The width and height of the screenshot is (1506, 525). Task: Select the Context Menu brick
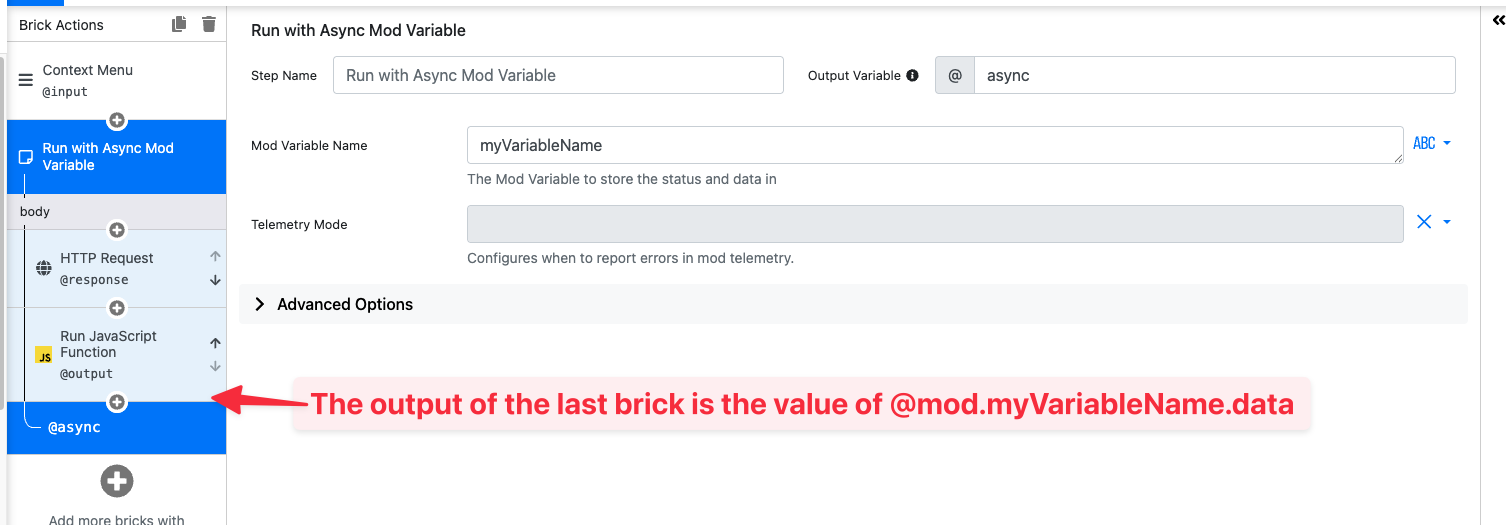click(x=100, y=80)
